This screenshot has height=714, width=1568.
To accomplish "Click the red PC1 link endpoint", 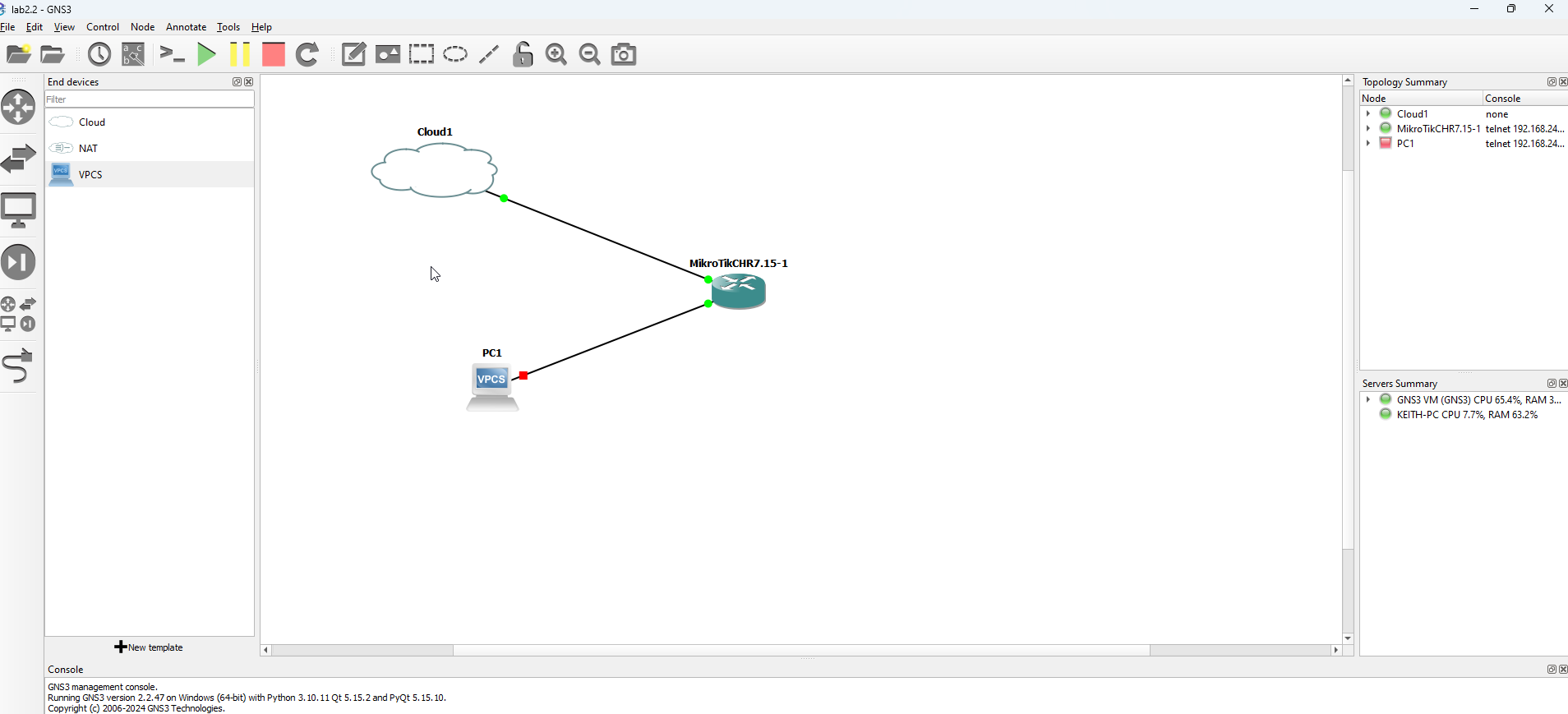I will [x=523, y=375].
